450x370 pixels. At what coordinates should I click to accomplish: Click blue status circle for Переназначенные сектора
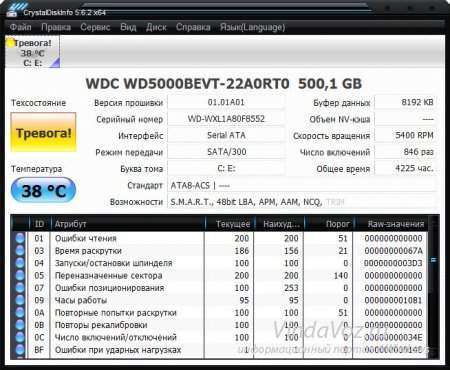(20, 275)
